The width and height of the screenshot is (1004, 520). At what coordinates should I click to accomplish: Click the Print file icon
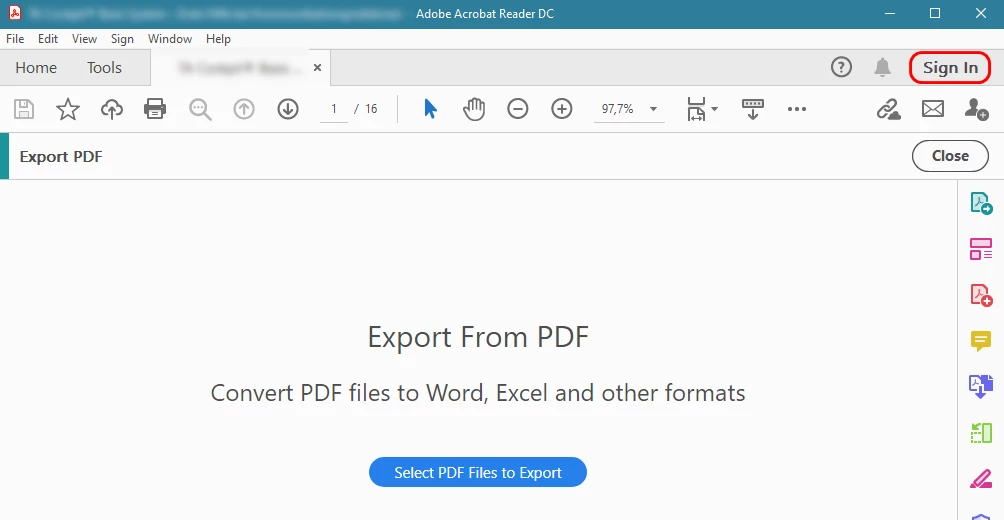[155, 109]
